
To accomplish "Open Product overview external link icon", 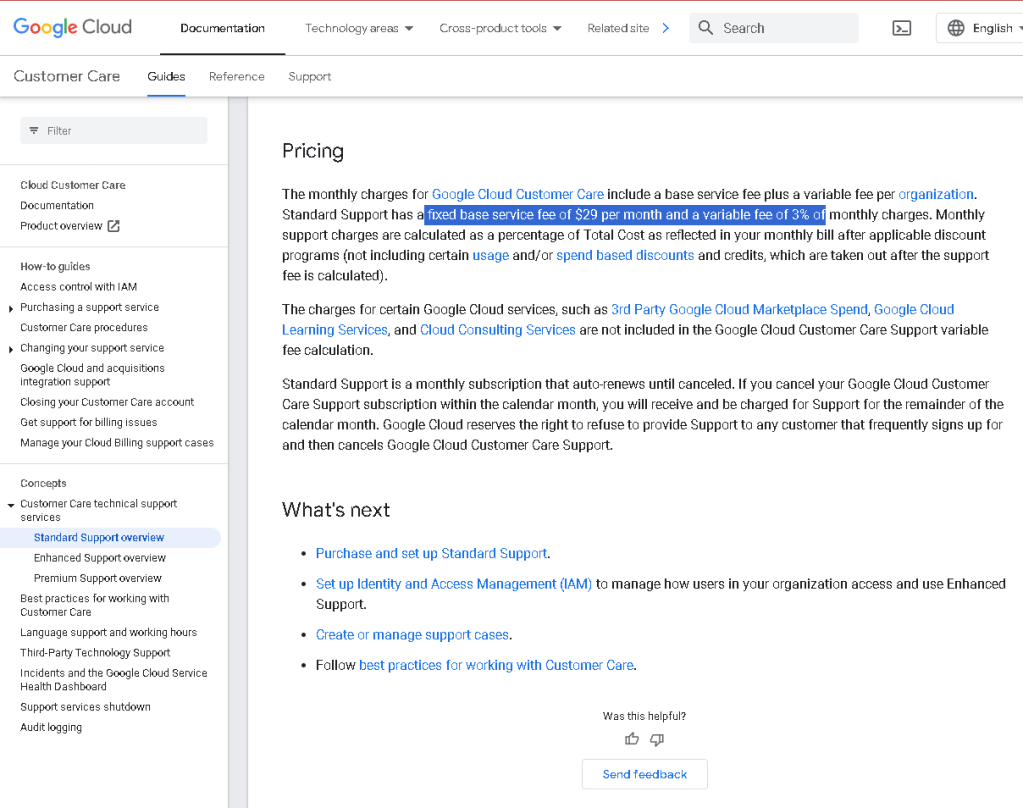I will [x=114, y=226].
